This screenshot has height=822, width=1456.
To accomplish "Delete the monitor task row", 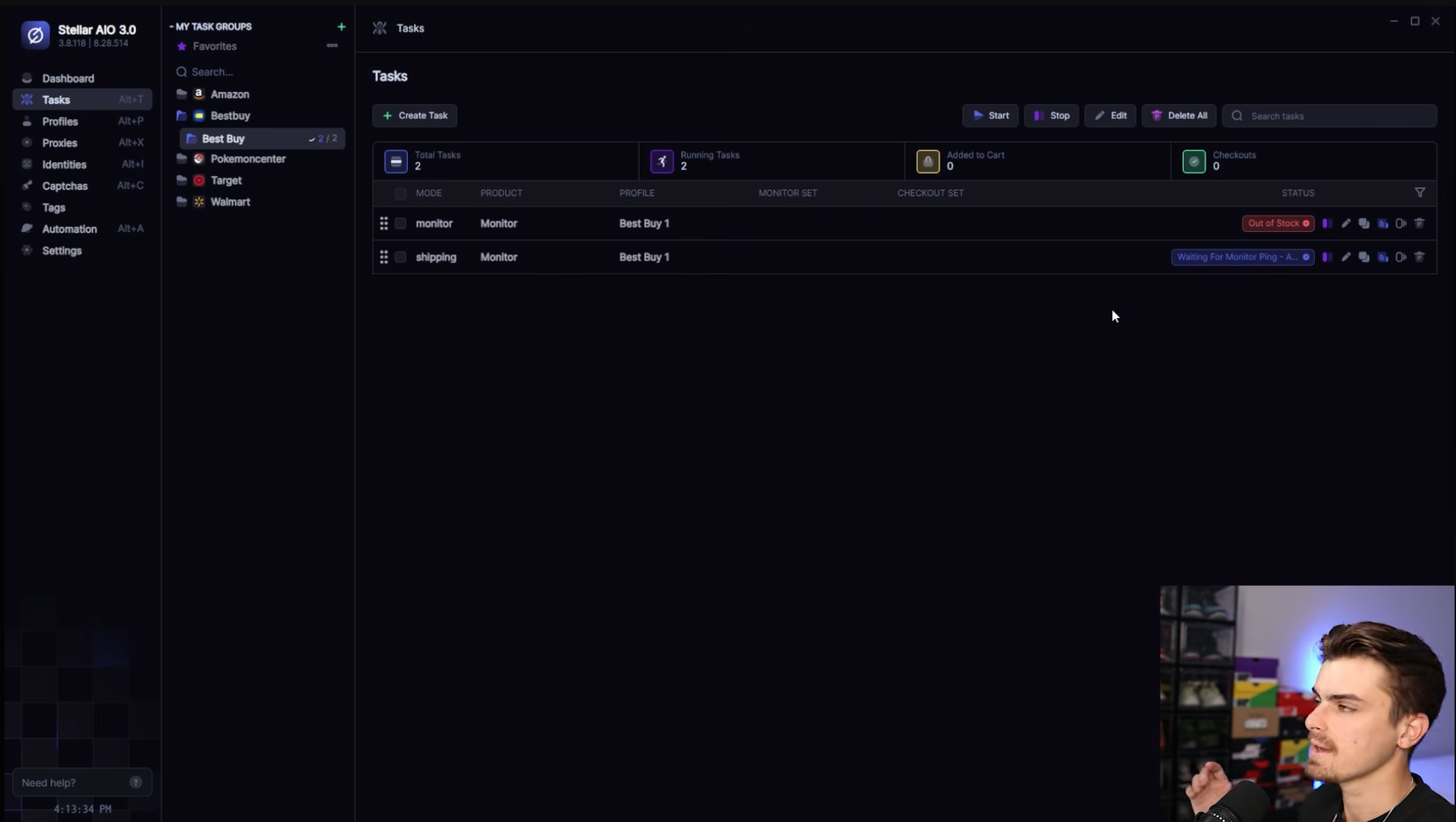I will 1420,223.
